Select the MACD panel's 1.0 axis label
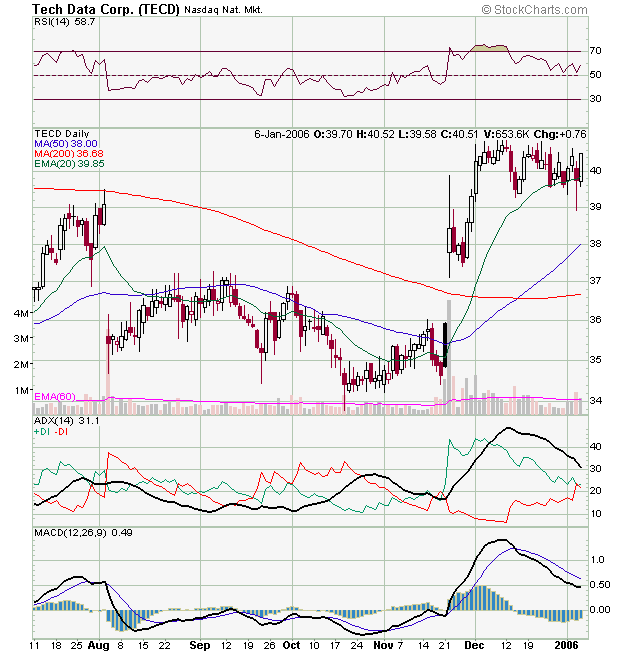620x657 pixels. coord(597,560)
